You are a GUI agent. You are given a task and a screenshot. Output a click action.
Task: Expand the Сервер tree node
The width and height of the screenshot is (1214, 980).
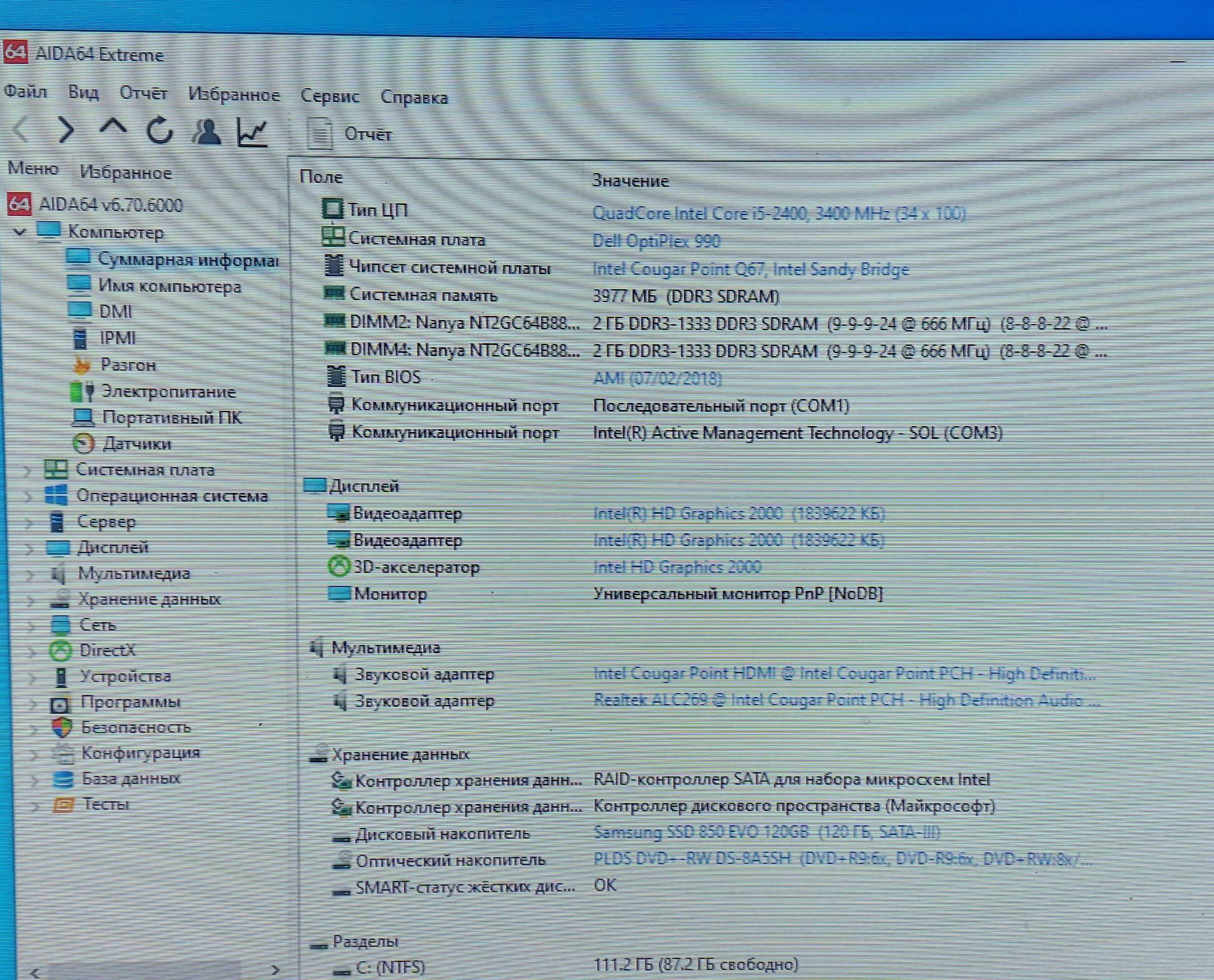pyautogui.click(x=29, y=523)
